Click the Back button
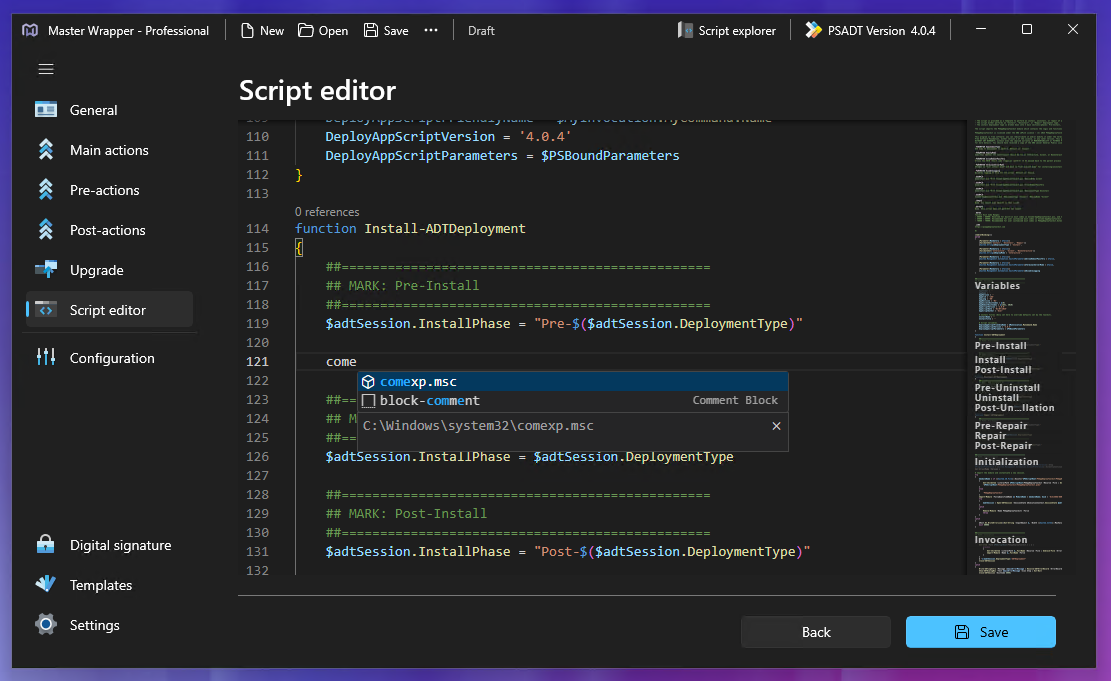 click(816, 632)
